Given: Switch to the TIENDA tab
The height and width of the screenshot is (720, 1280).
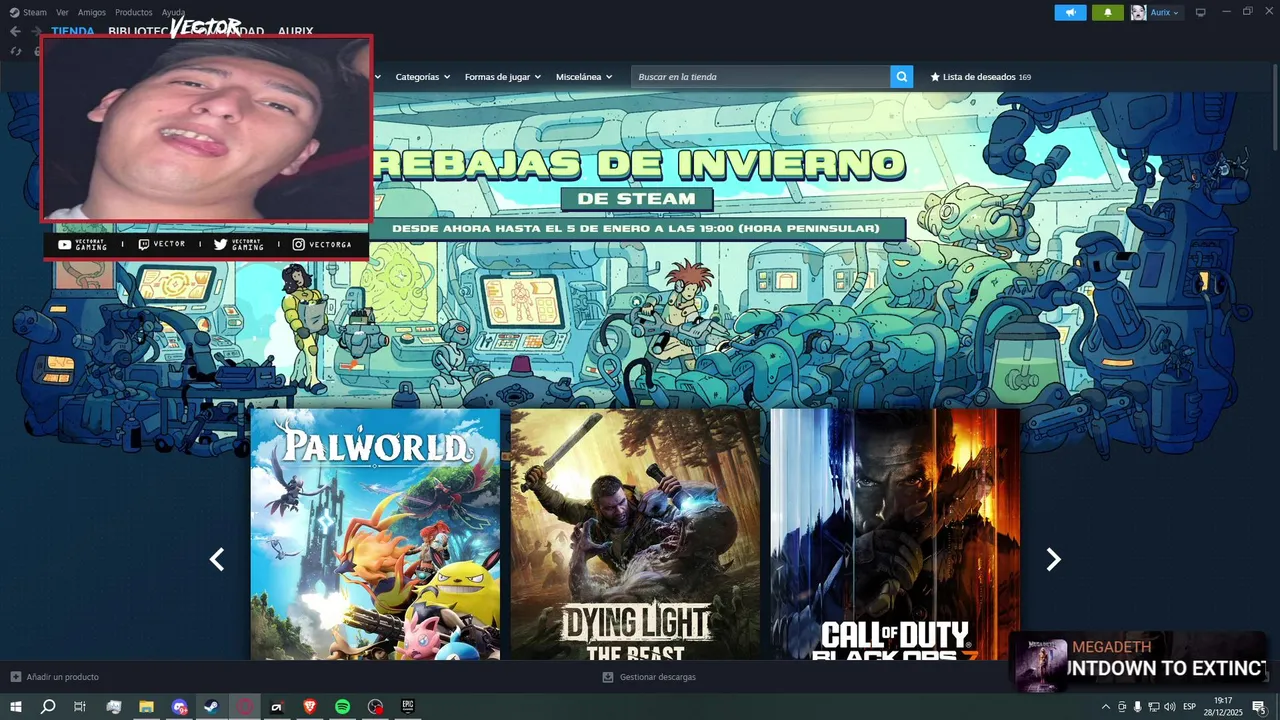Looking at the screenshot, I should pyautogui.click(x=73, y=31).
